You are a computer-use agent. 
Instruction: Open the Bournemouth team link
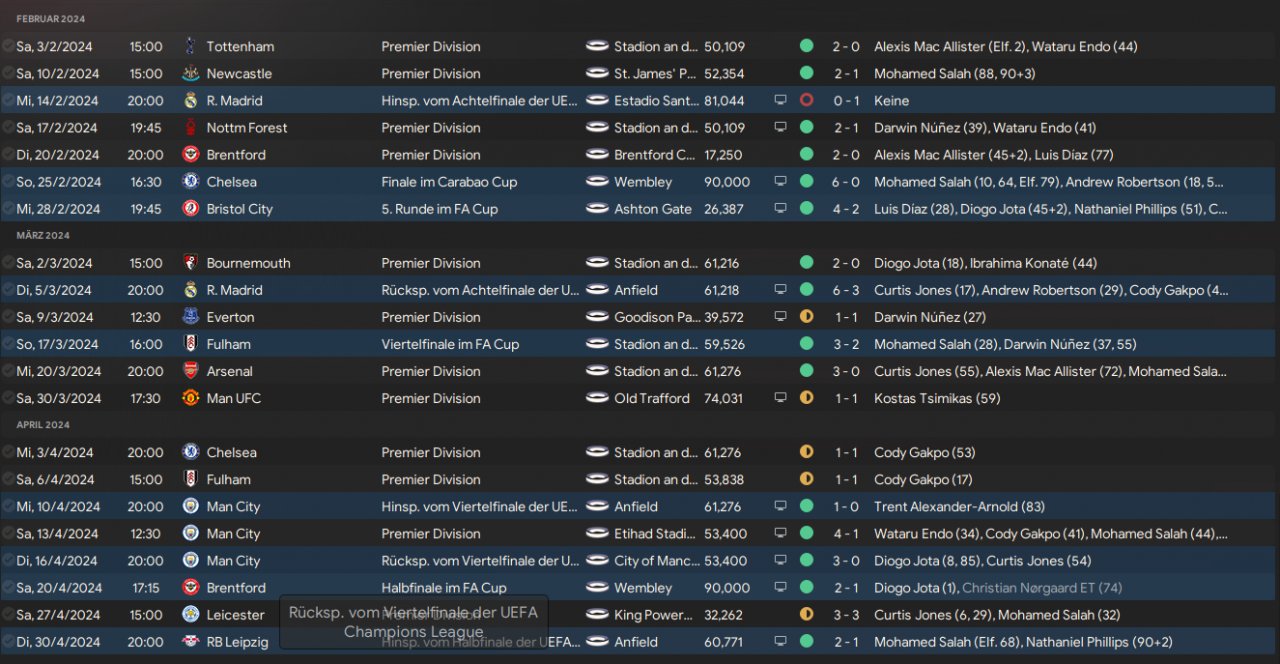(x=248, y=263)
